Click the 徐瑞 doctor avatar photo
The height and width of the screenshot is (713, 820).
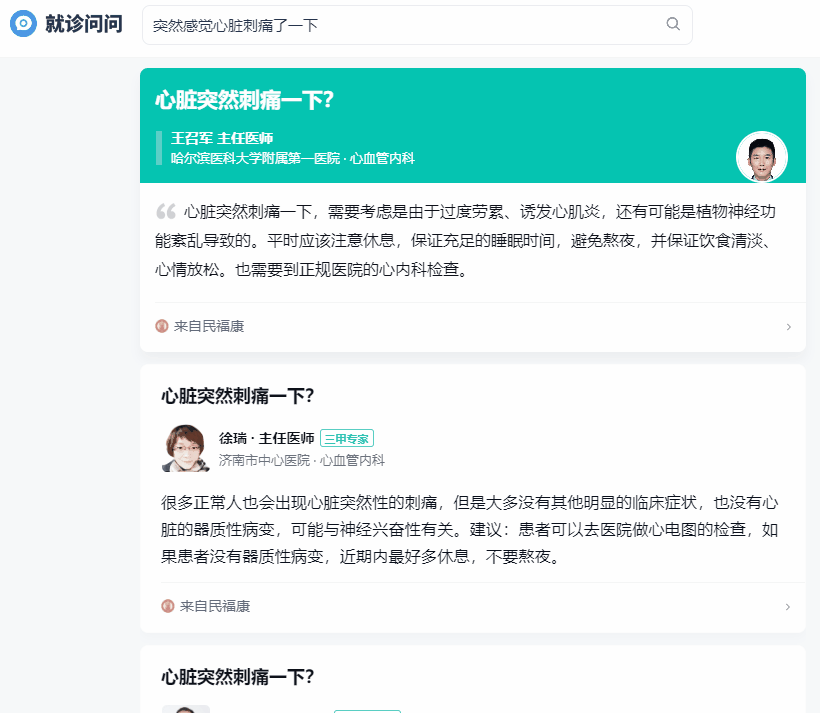pos(186,449)
